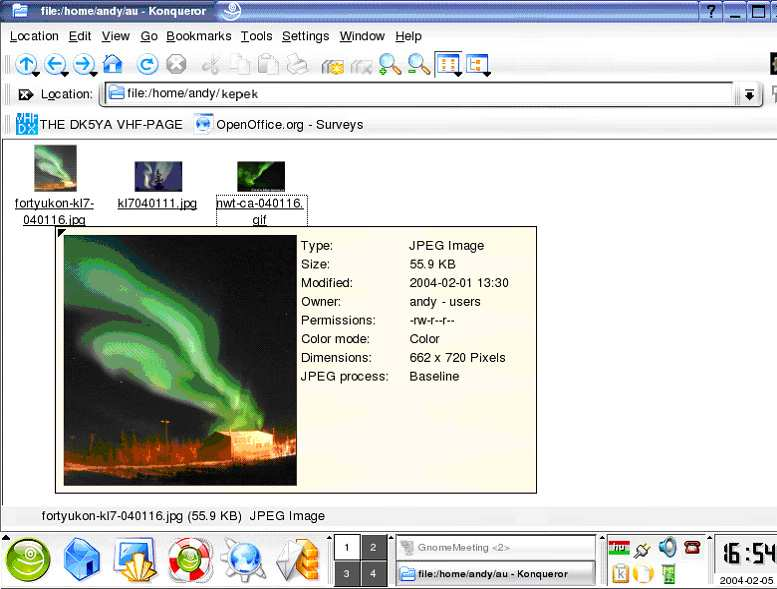Click the Paste clipboard icon

[x=268, y=65]
